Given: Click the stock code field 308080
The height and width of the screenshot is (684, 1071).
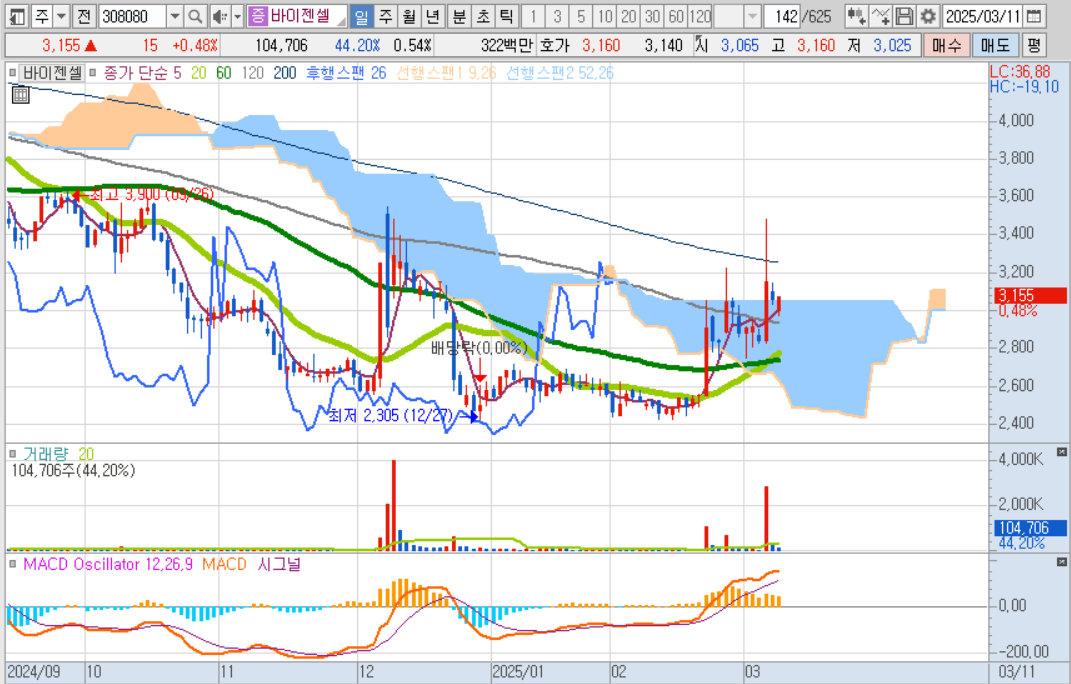Looking at the screenshot, I should (x=133, y=16).
